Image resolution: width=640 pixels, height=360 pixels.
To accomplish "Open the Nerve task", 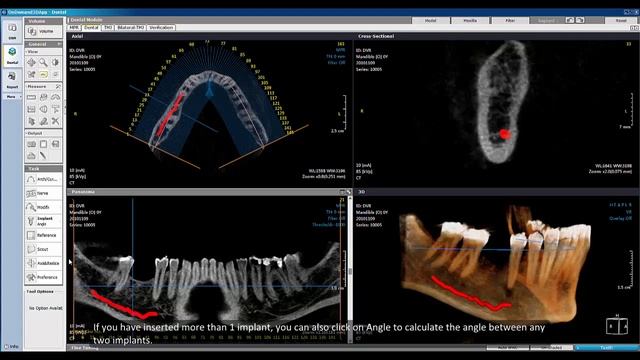I will click(x=43, y=193).
